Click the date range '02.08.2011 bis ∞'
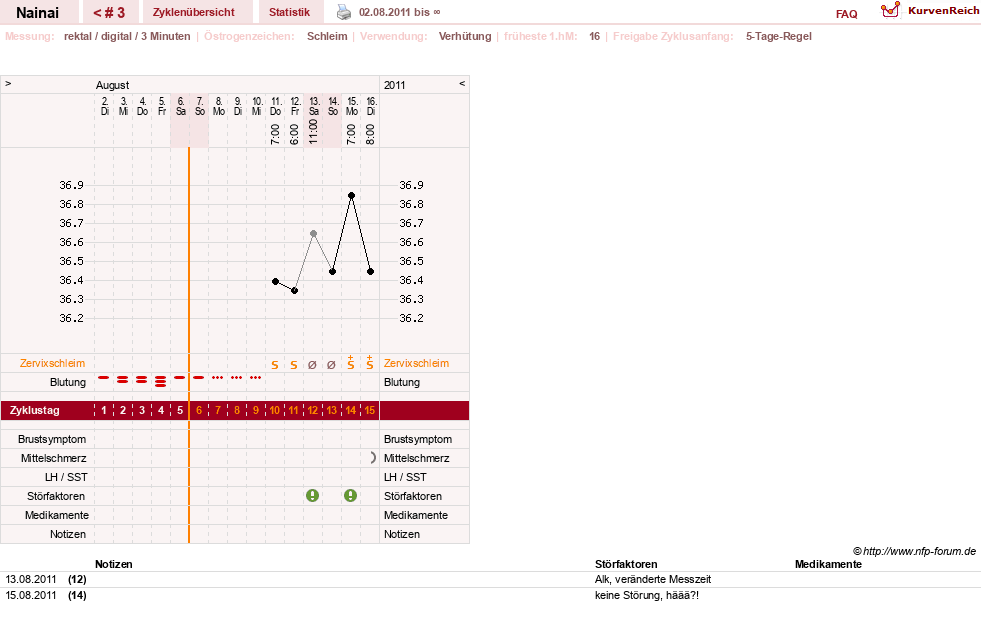The height and width of the screenshot is (623, 981). (399, 12)
